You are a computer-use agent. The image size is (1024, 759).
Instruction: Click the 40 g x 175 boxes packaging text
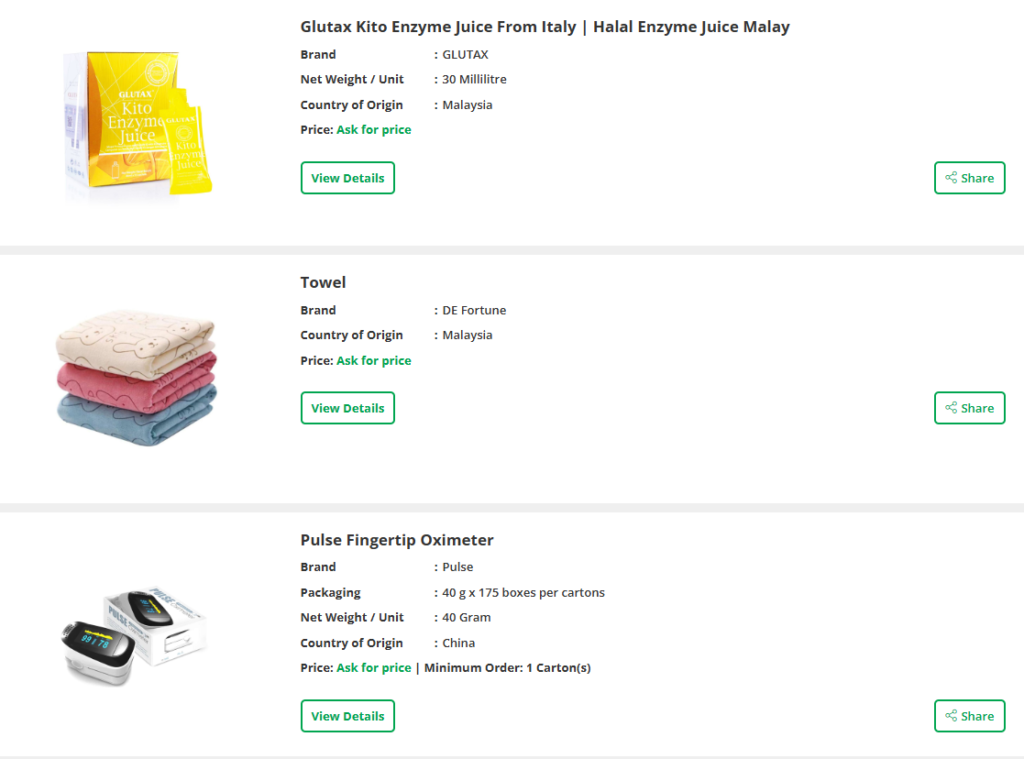(523, 593)
